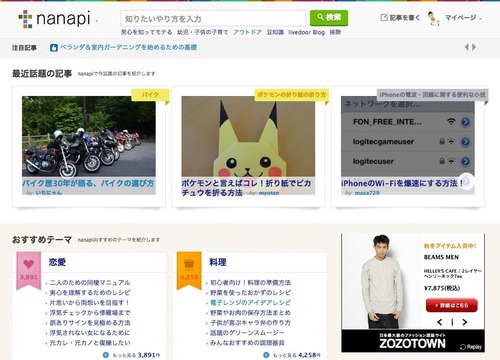The image size is (500, 360).
Task: Click the ポケモンの折り紙の折り方 tag
Action: [x=292, y=95]
